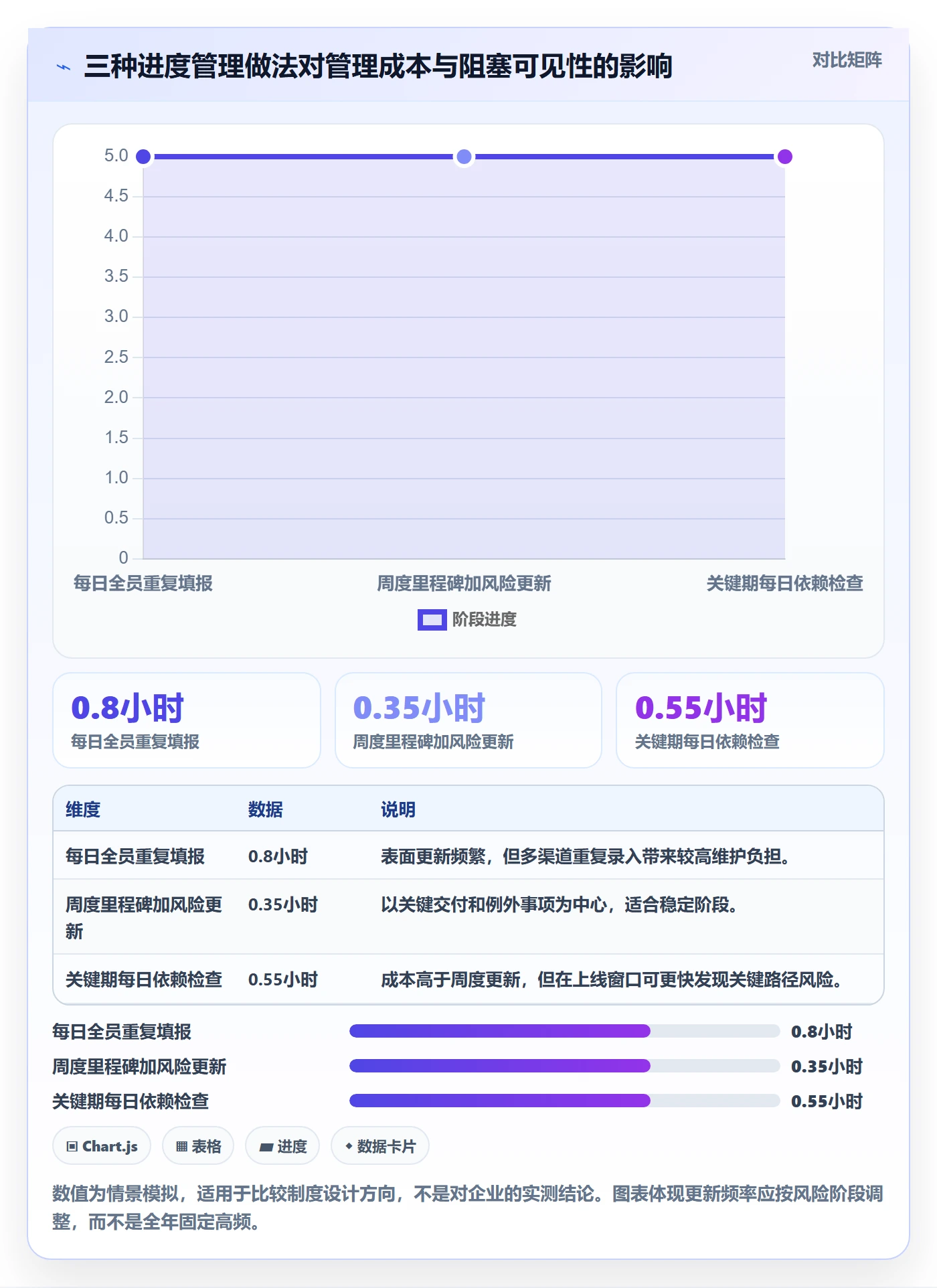
Task: Click the chart title 三种进度管理做法
Action: pyautogui.click(x=378, y=66)
